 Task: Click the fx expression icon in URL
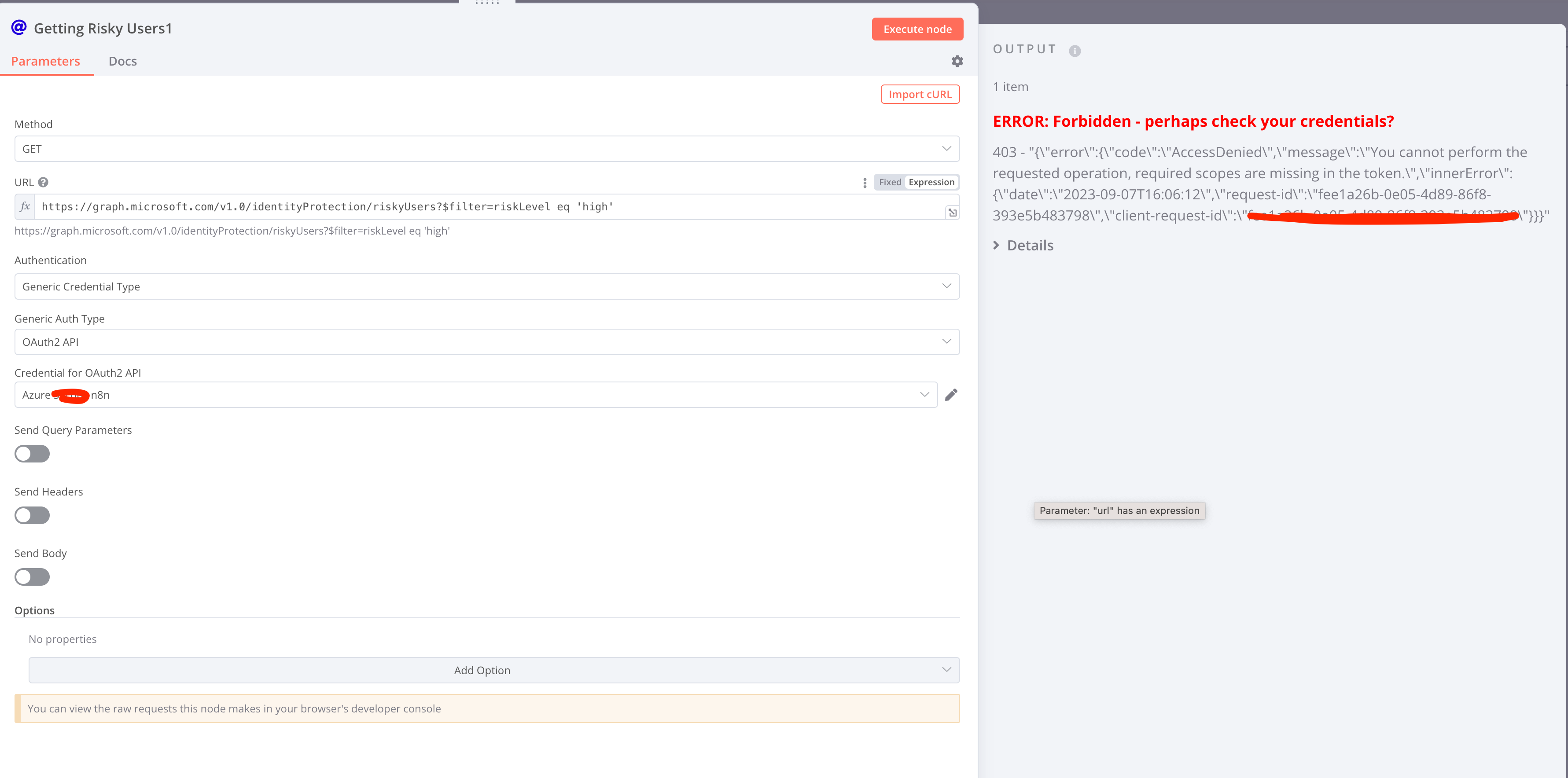(x=25, y=207)
